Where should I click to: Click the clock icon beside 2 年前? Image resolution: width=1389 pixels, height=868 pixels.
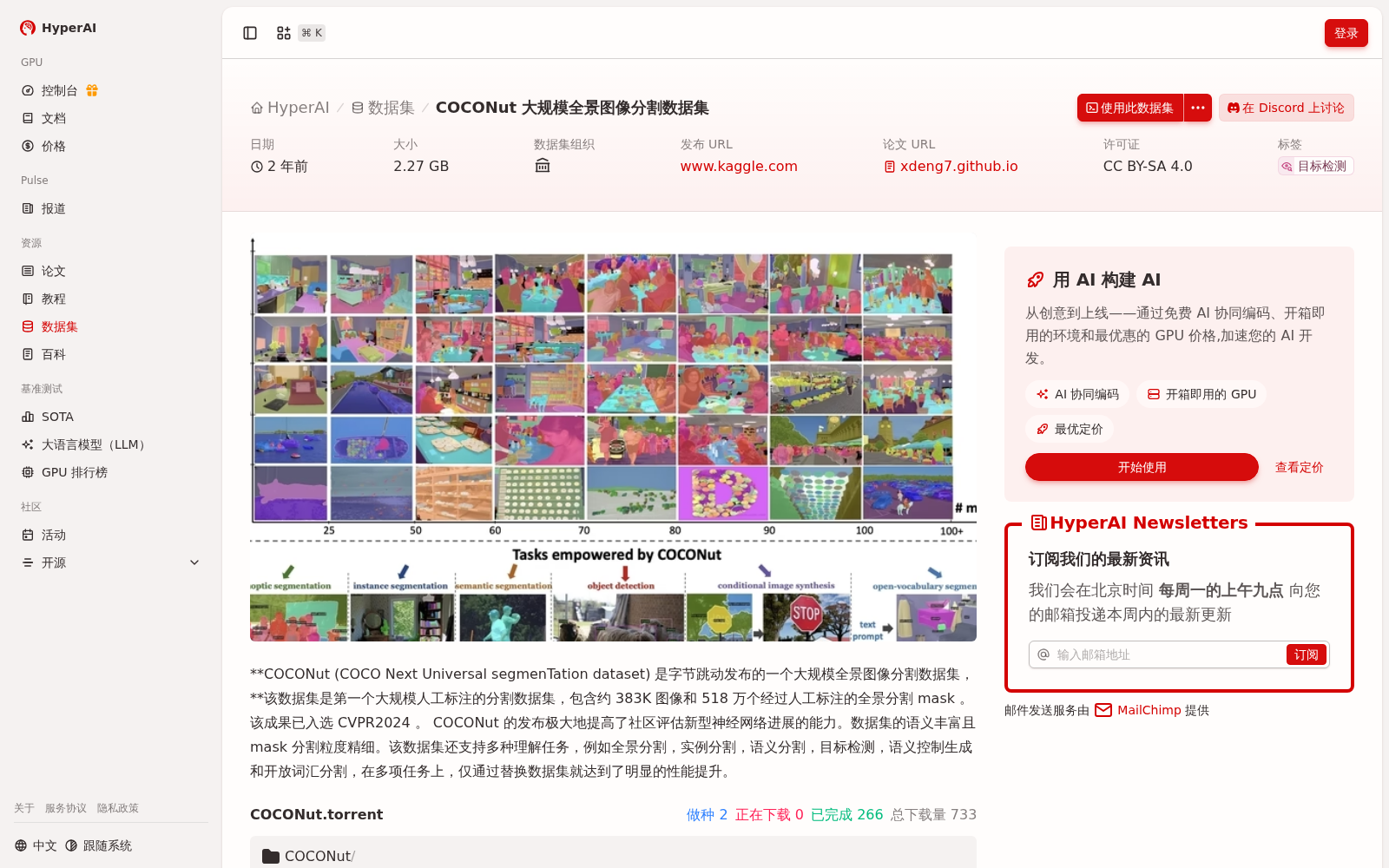click(257, 167)
